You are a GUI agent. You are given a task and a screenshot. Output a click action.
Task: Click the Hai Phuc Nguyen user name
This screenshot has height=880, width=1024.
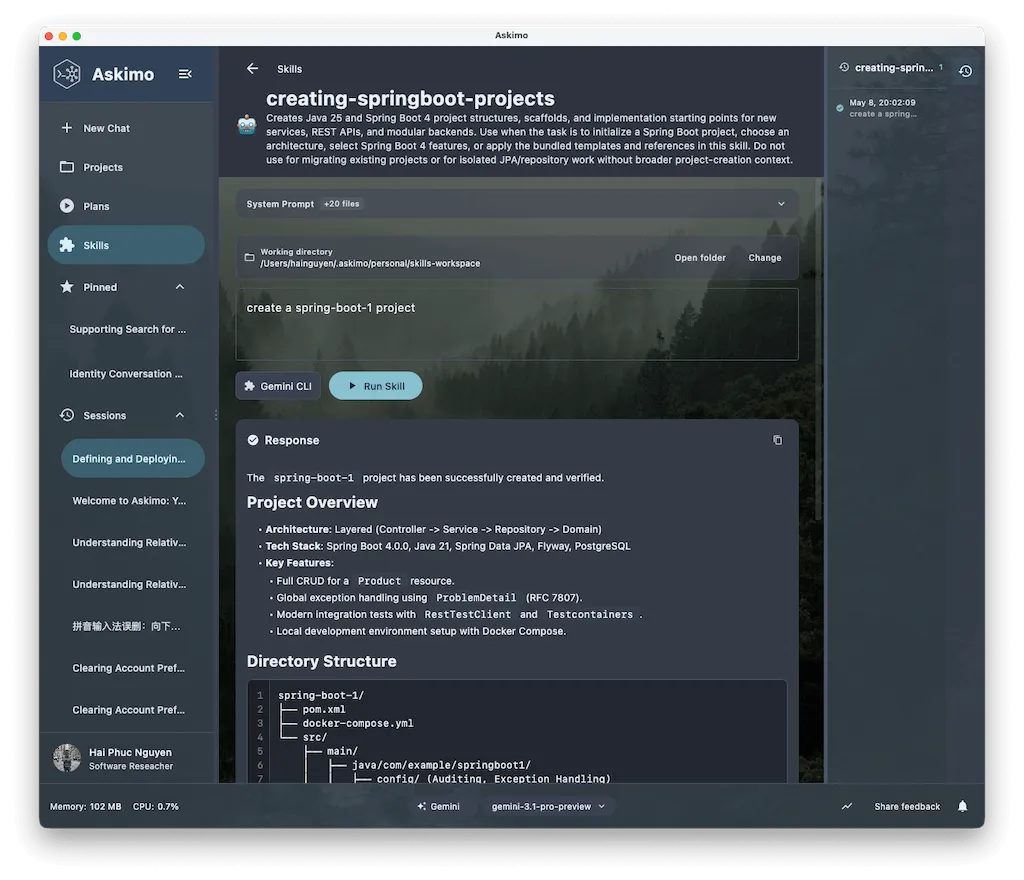130,752
